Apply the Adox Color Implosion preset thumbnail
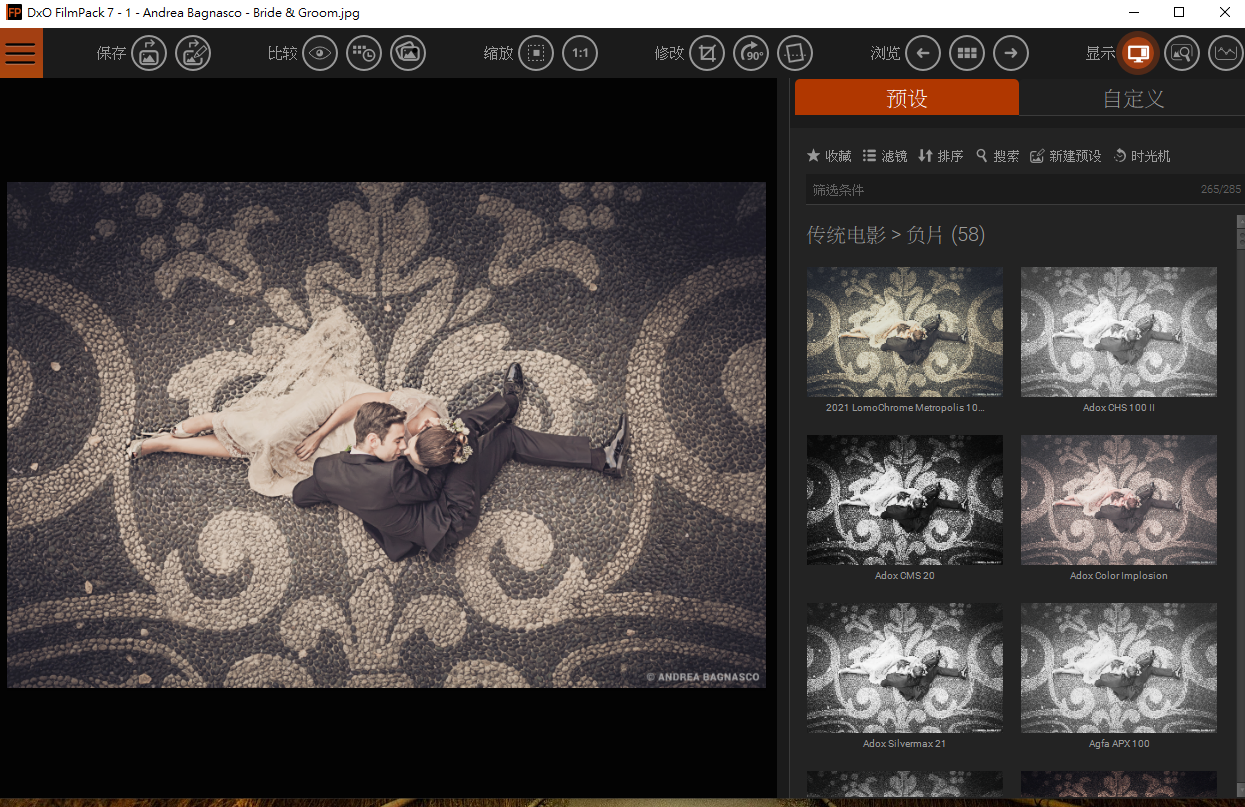 (1118, 500)
